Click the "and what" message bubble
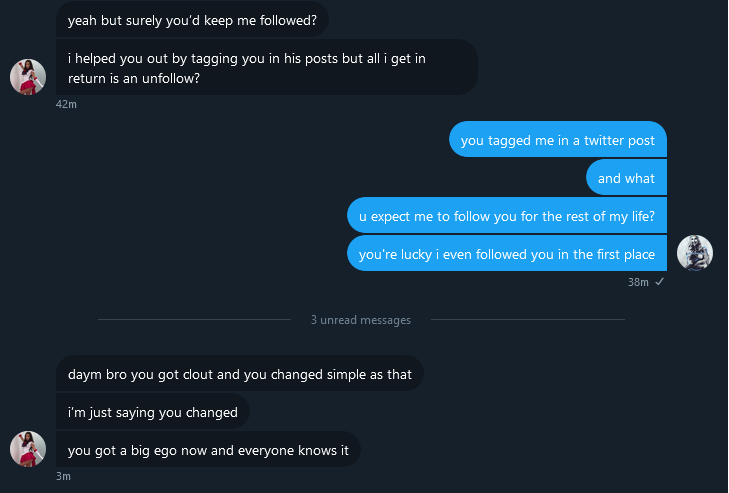Image resolution: width=729 pixels, height=493 pixels. (x=626, y=178)
